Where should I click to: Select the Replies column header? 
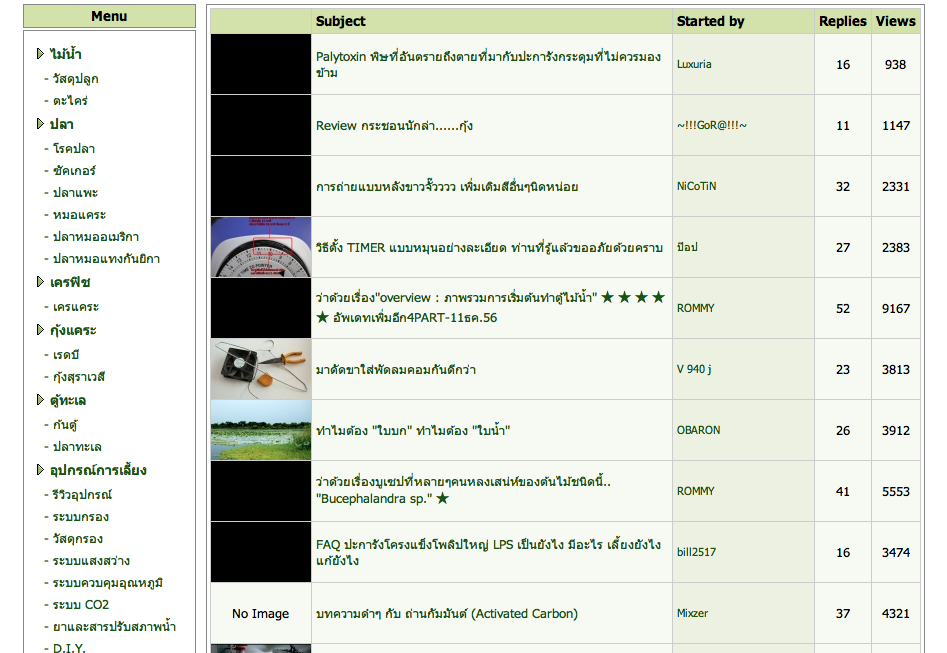coord(843,21)
